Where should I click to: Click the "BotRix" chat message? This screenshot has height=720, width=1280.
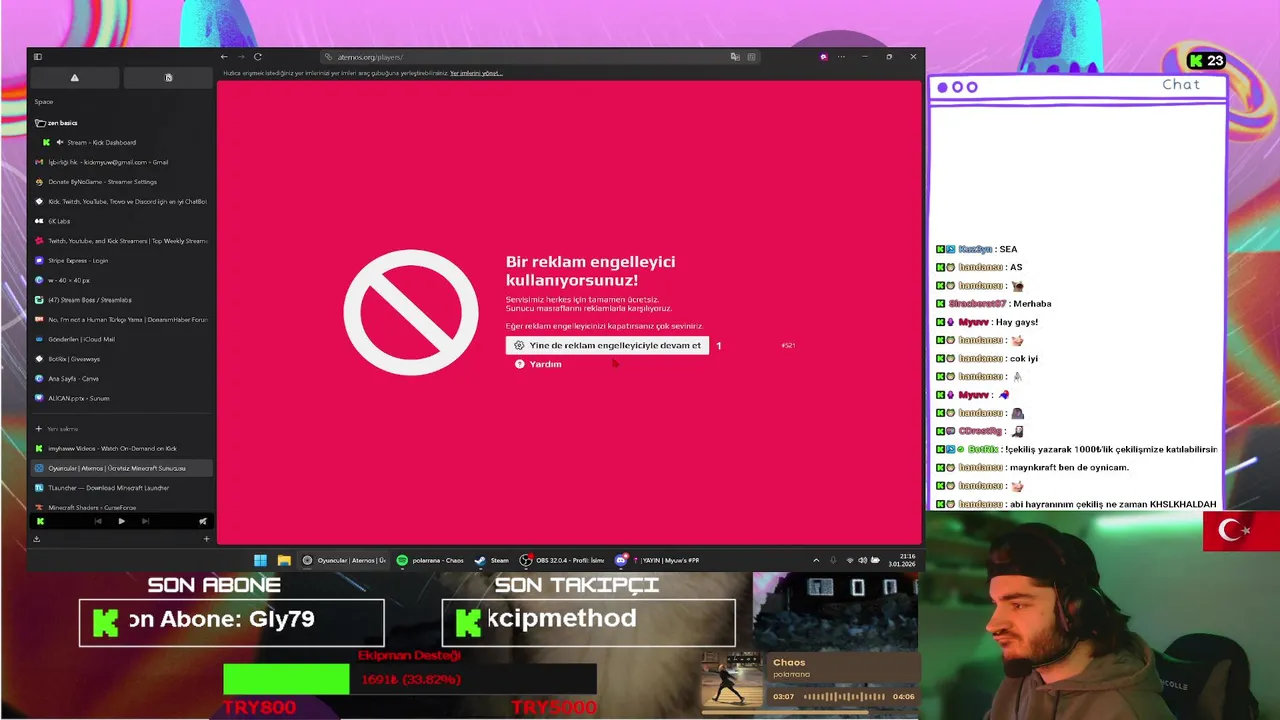(1076, 449)
